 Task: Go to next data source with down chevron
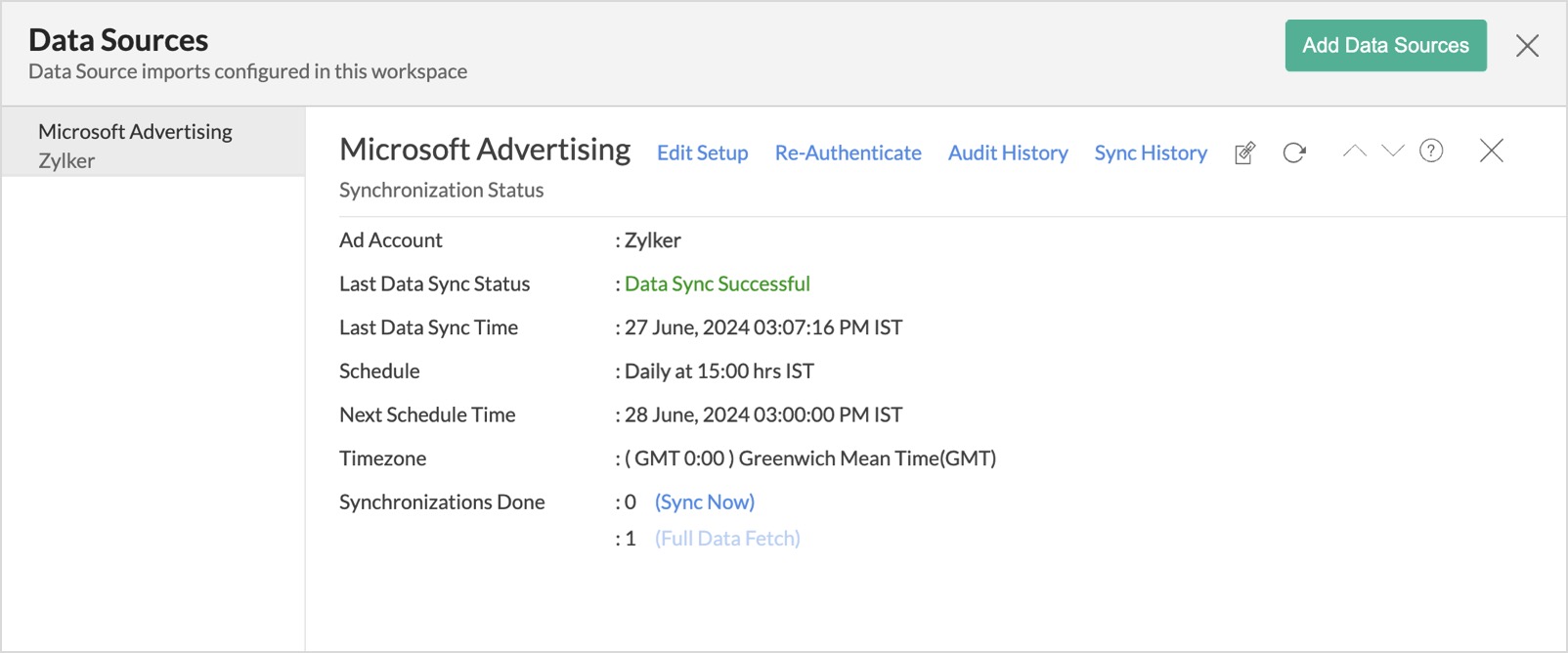(1393, 152)
